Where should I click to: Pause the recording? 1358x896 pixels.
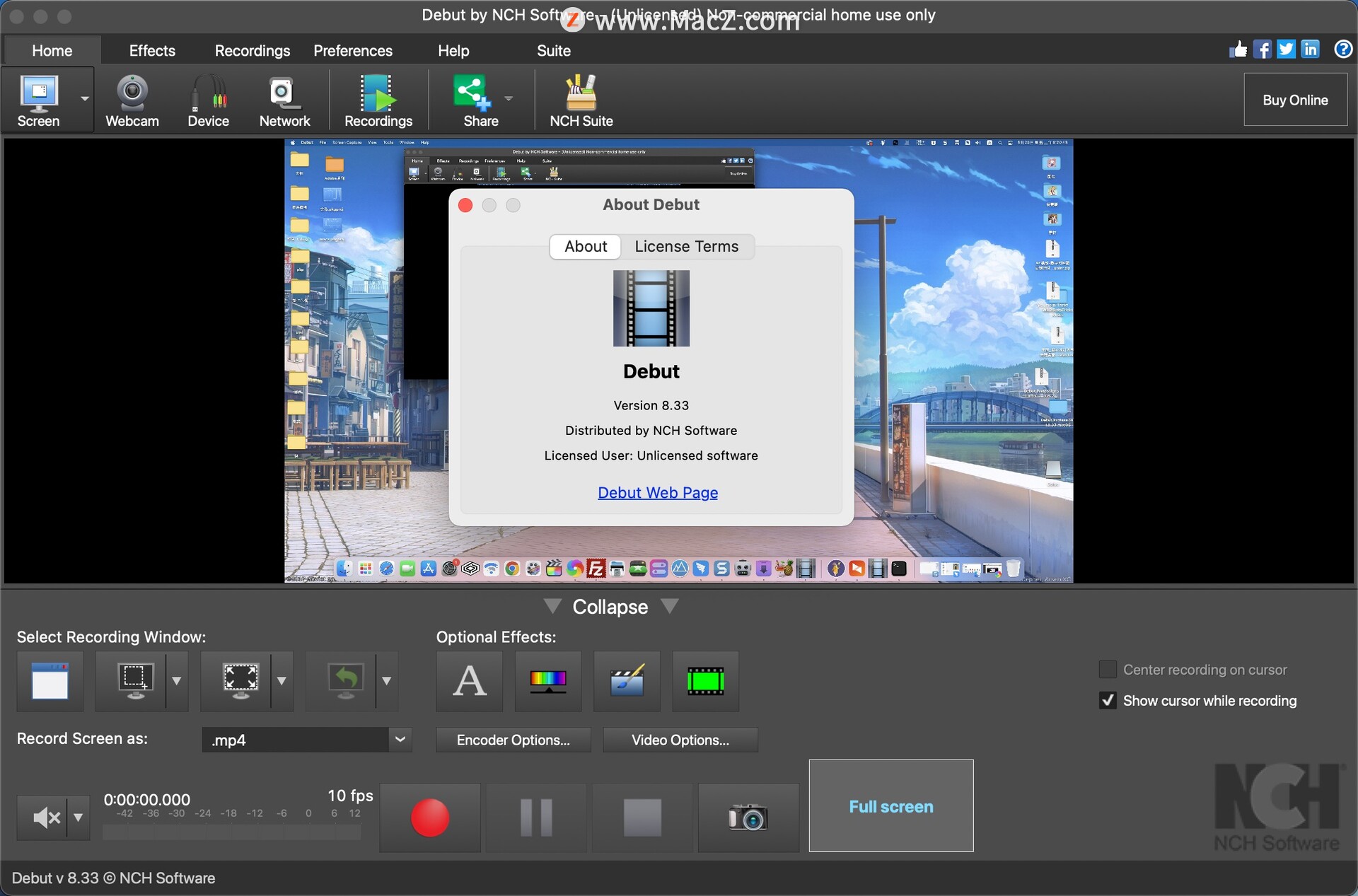[536, 818]
